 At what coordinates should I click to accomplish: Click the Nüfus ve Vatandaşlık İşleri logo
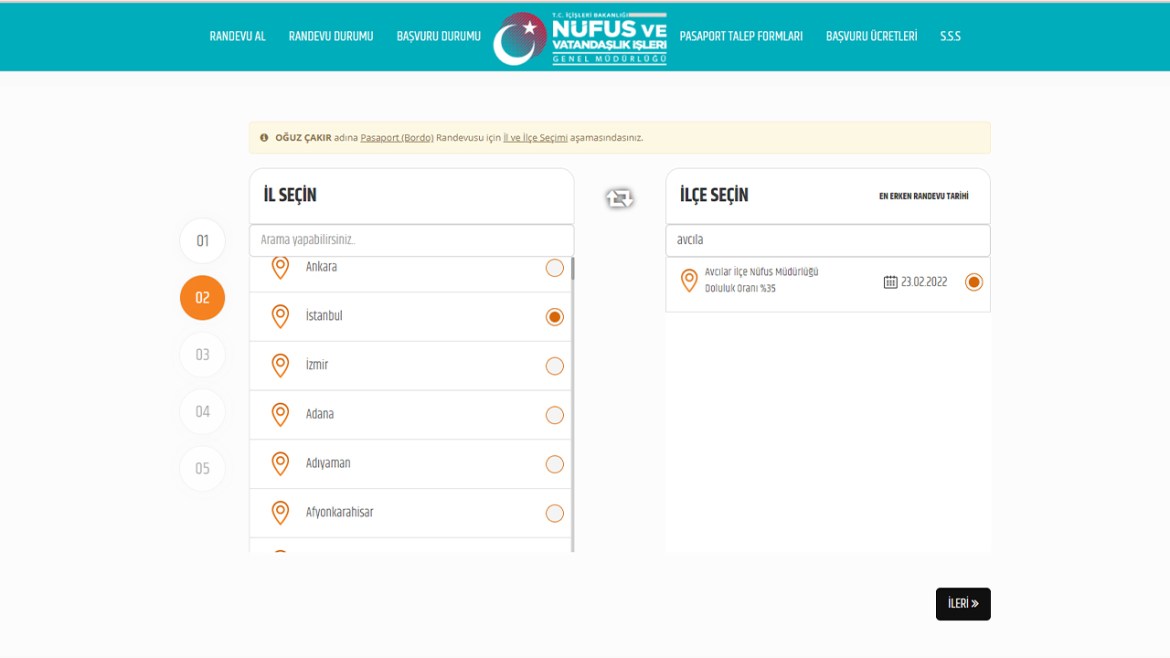pos(580,38)
